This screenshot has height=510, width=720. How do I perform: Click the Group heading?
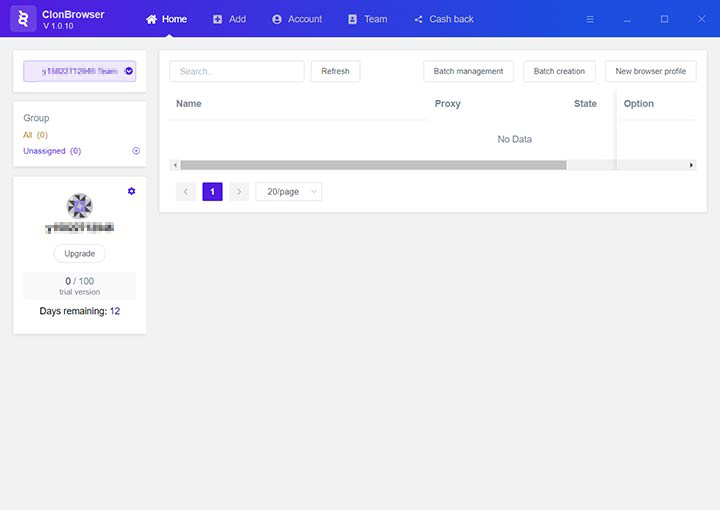coord(36,118)
